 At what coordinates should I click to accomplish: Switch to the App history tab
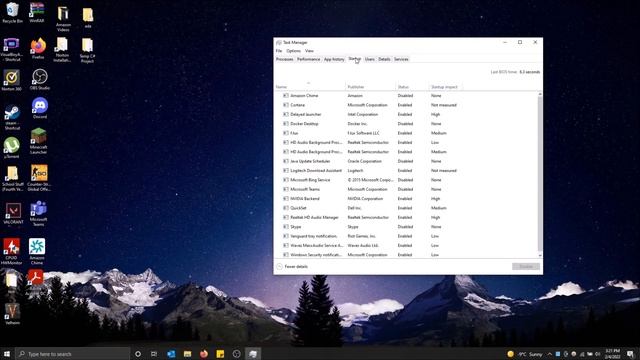coord(334,60)
